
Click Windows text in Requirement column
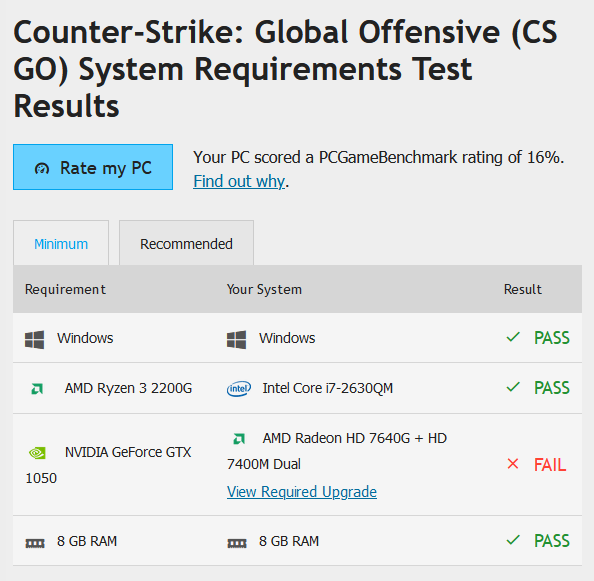tap(85, 338)
